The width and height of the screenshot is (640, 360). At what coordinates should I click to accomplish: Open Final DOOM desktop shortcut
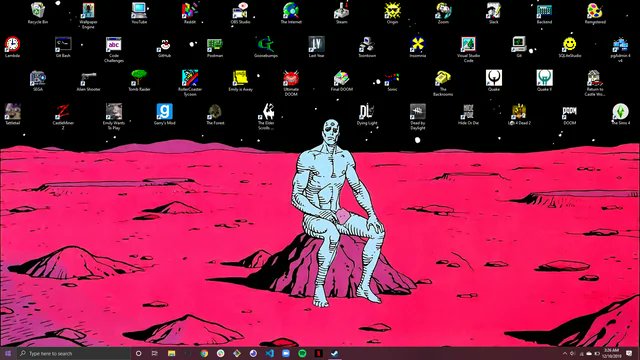pyautogui.click(x=342, y=80)
